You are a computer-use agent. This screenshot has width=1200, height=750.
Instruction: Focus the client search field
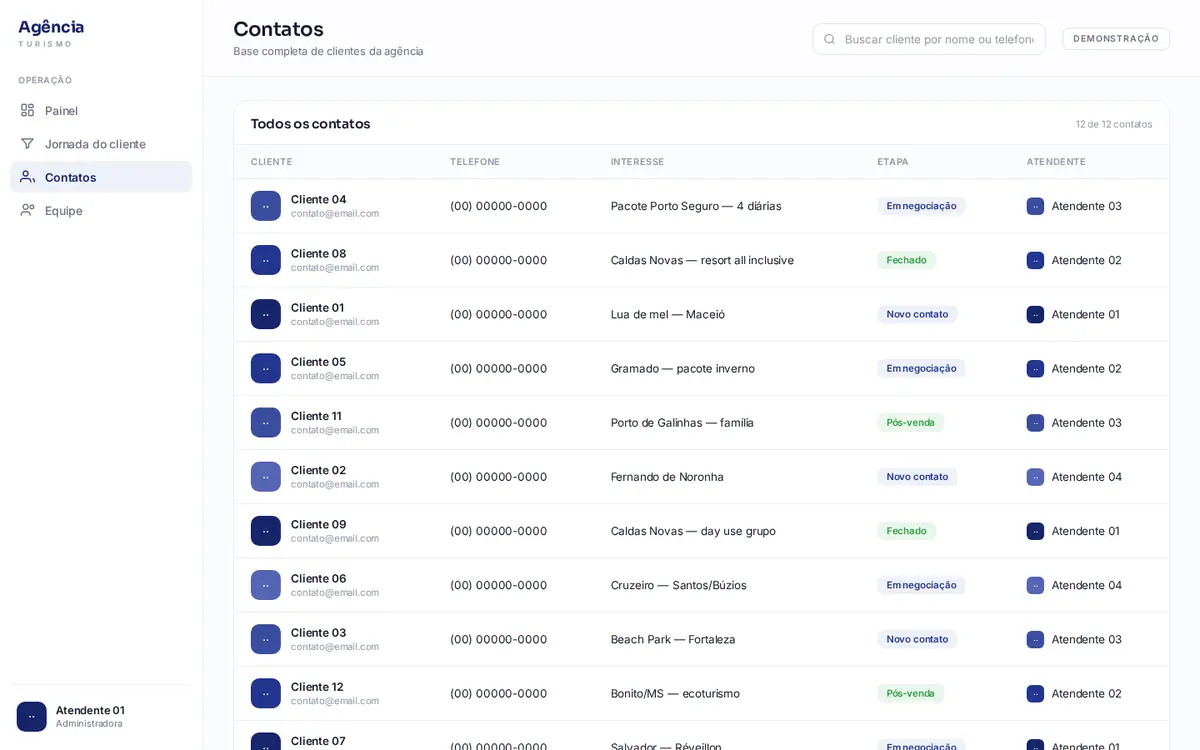929,39
